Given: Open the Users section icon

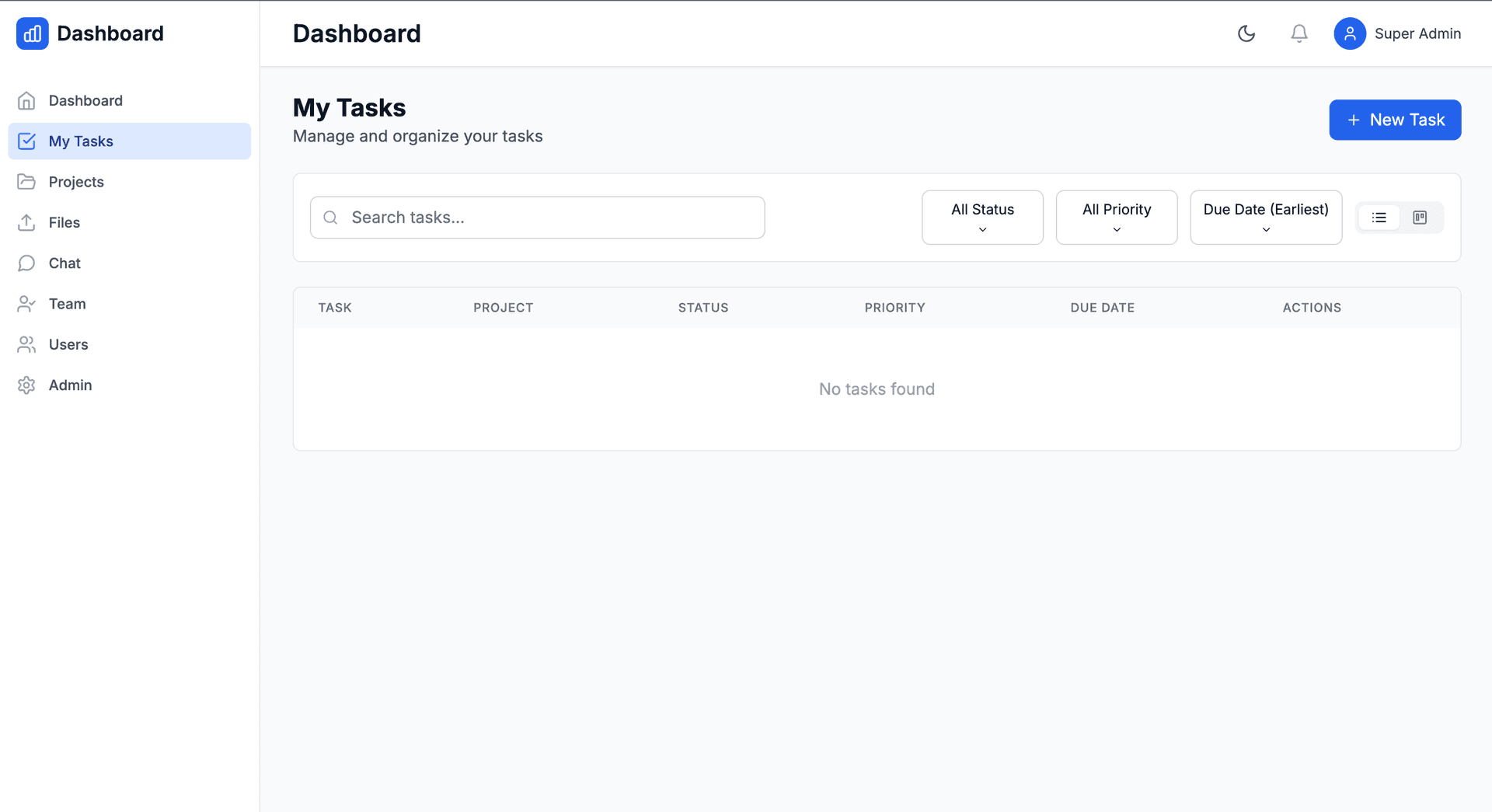Looking at the screenshot, I should pos(27,344).
